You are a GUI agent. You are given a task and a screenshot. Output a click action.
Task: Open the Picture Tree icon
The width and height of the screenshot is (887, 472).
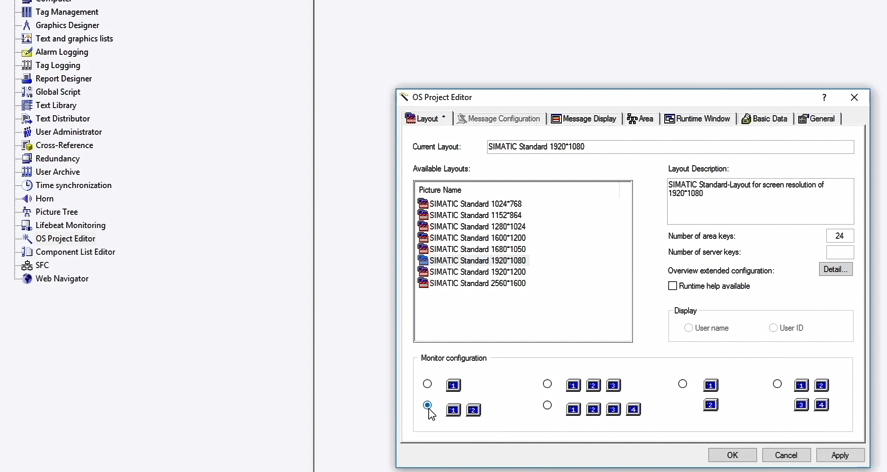tap(27, 212)
